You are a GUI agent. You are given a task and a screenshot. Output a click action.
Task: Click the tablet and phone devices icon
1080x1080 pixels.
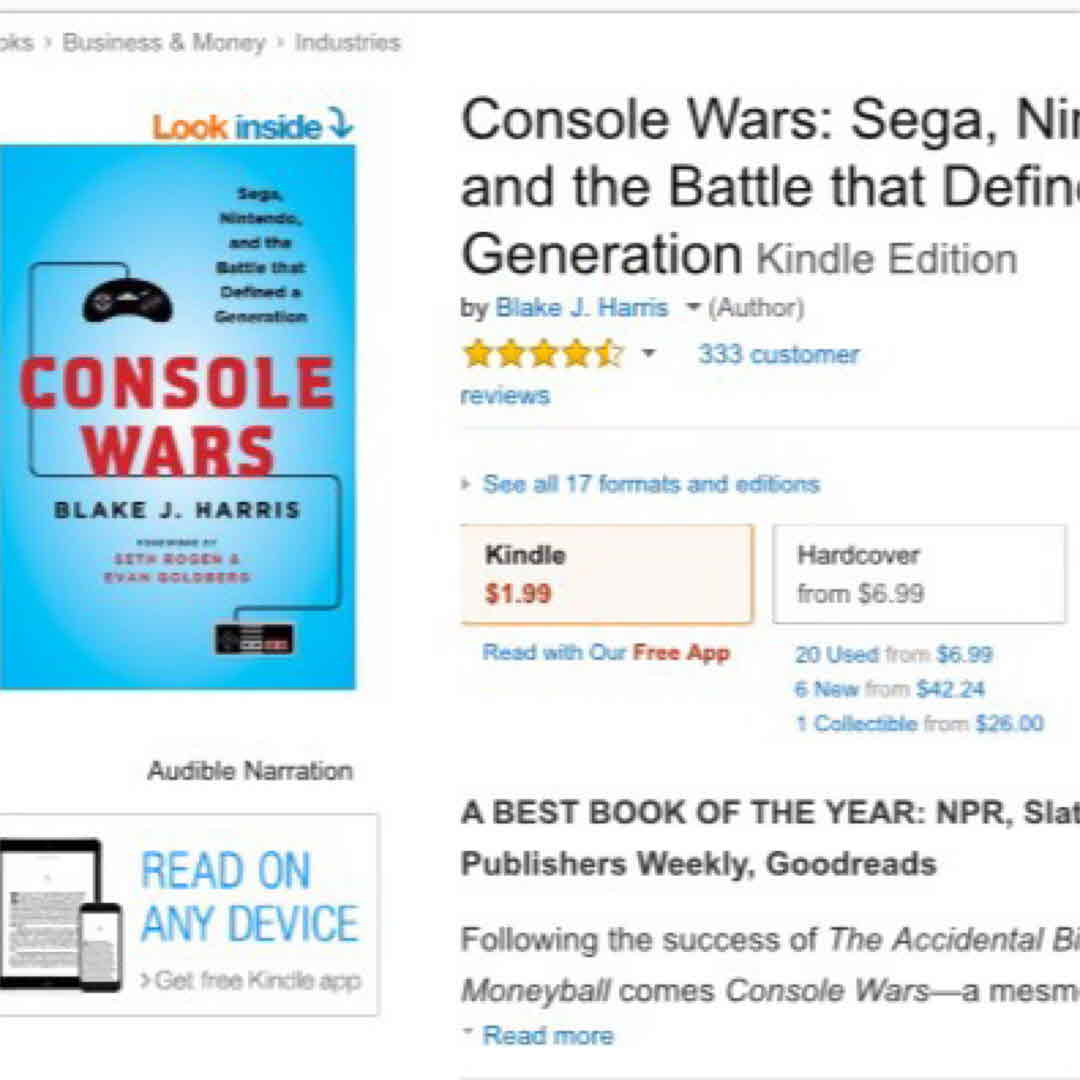point(60,914)
